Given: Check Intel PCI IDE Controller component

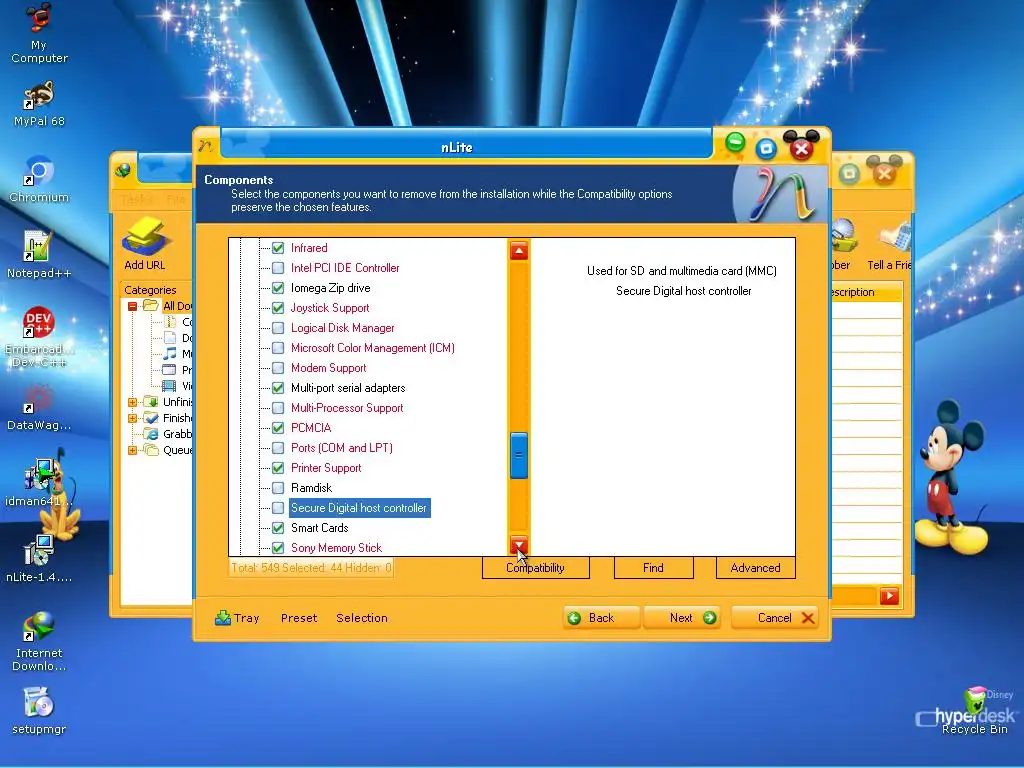Looking at the screenshot, I should 278,268.
